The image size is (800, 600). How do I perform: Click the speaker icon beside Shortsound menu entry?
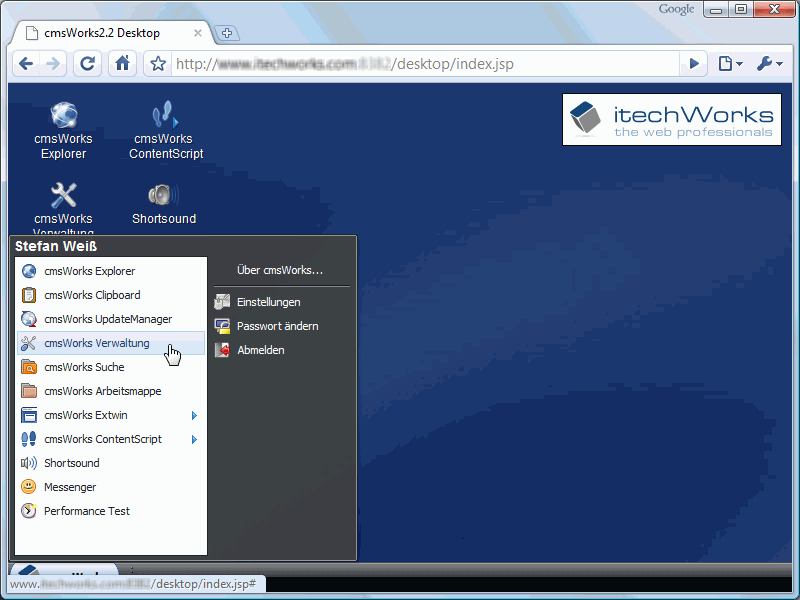(29, 463)
